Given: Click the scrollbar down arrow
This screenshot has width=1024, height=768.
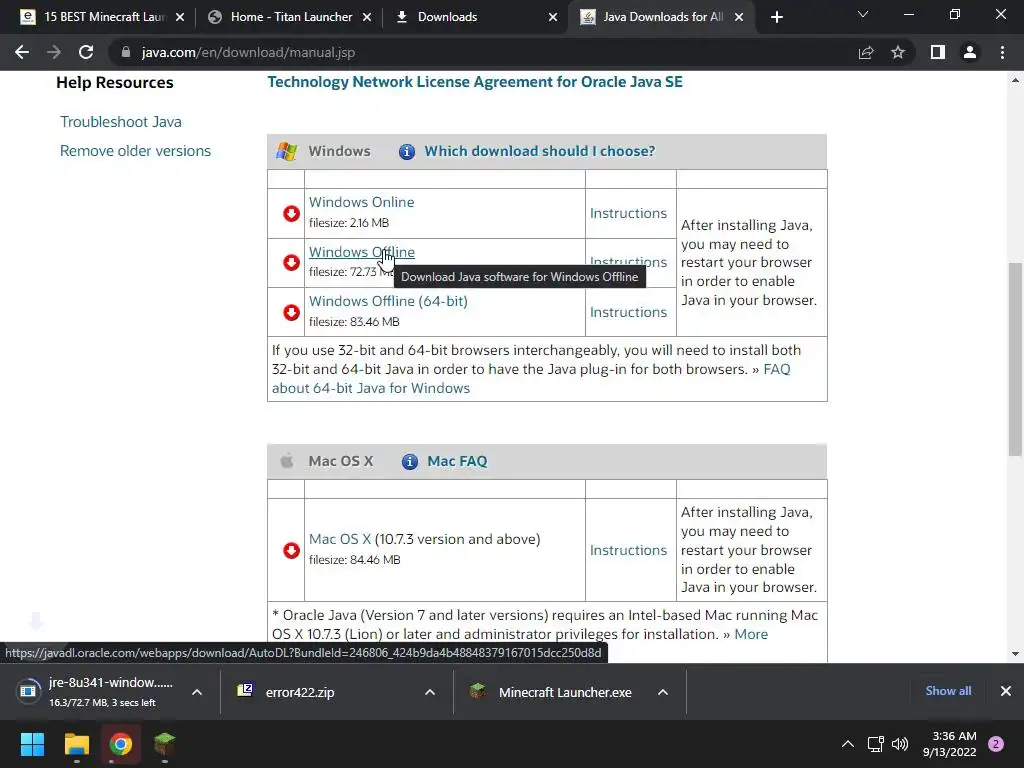Looking at the screenshot, I should point(1015,654).
